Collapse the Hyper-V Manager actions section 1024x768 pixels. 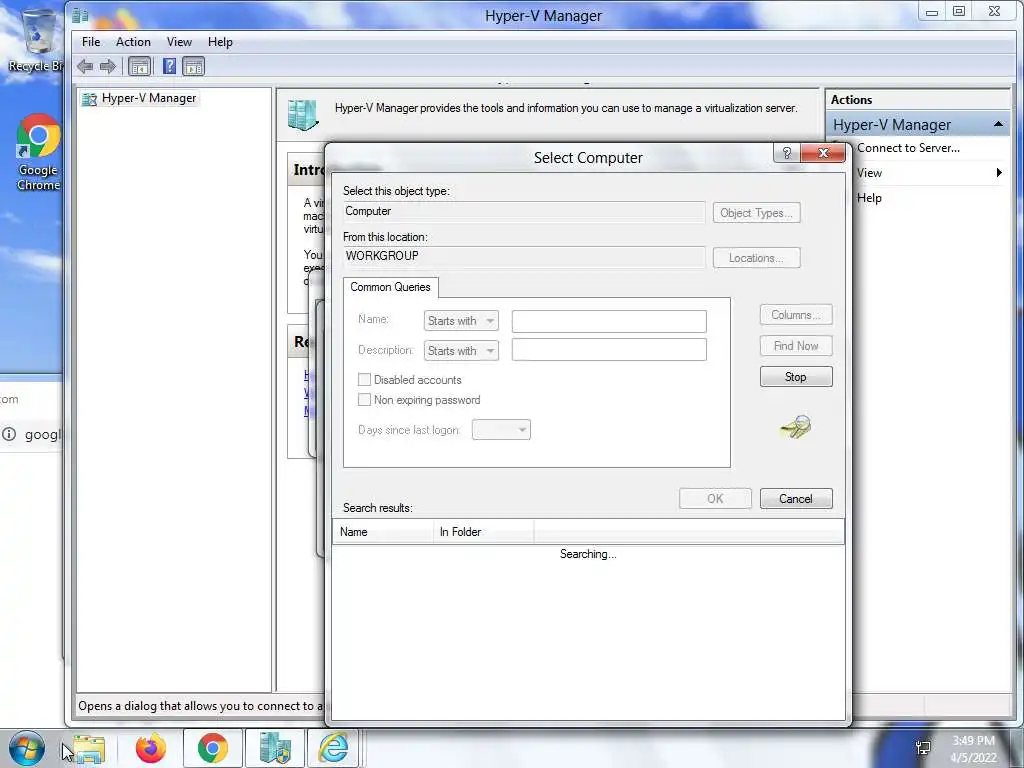(x=998, y=124)
